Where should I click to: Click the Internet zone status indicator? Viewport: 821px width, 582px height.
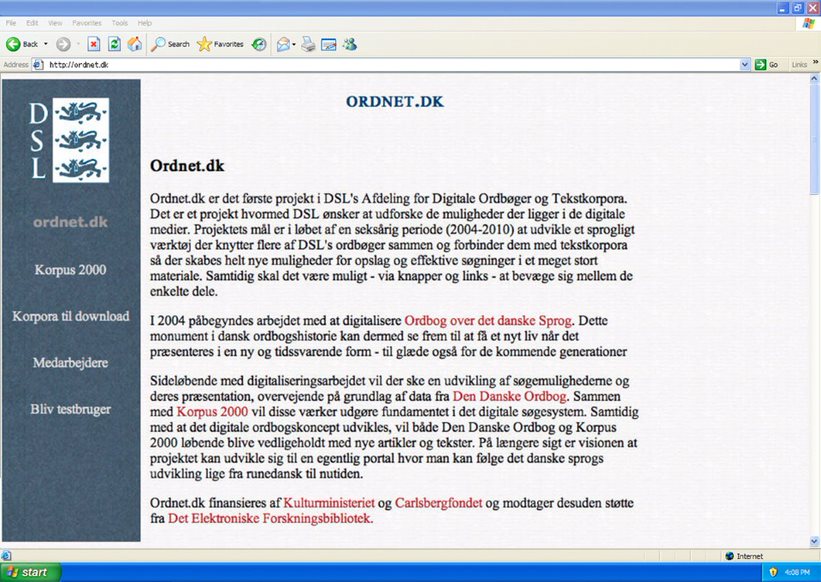[x=744, y=556]
